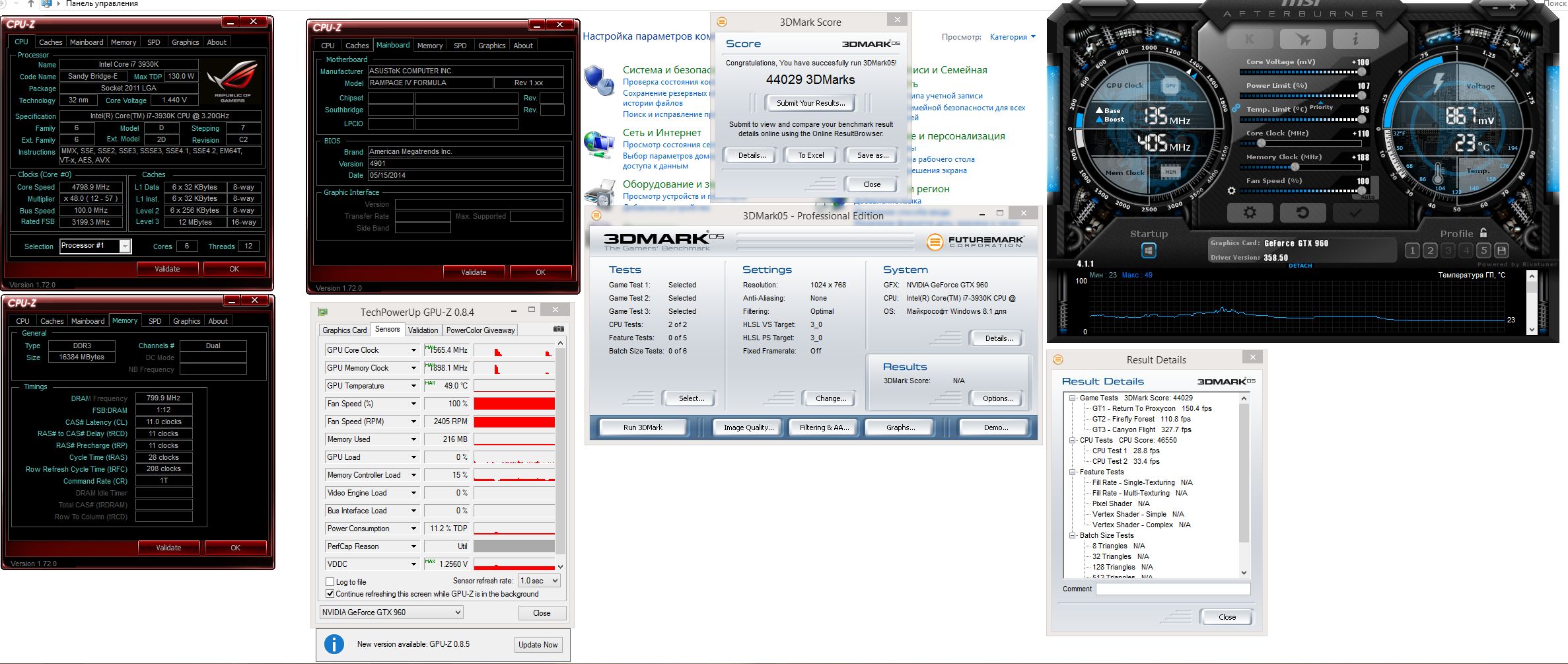1568x664 pixels.
Task: Select Afterburner profile slot 5
Action: pos(1483,250)
